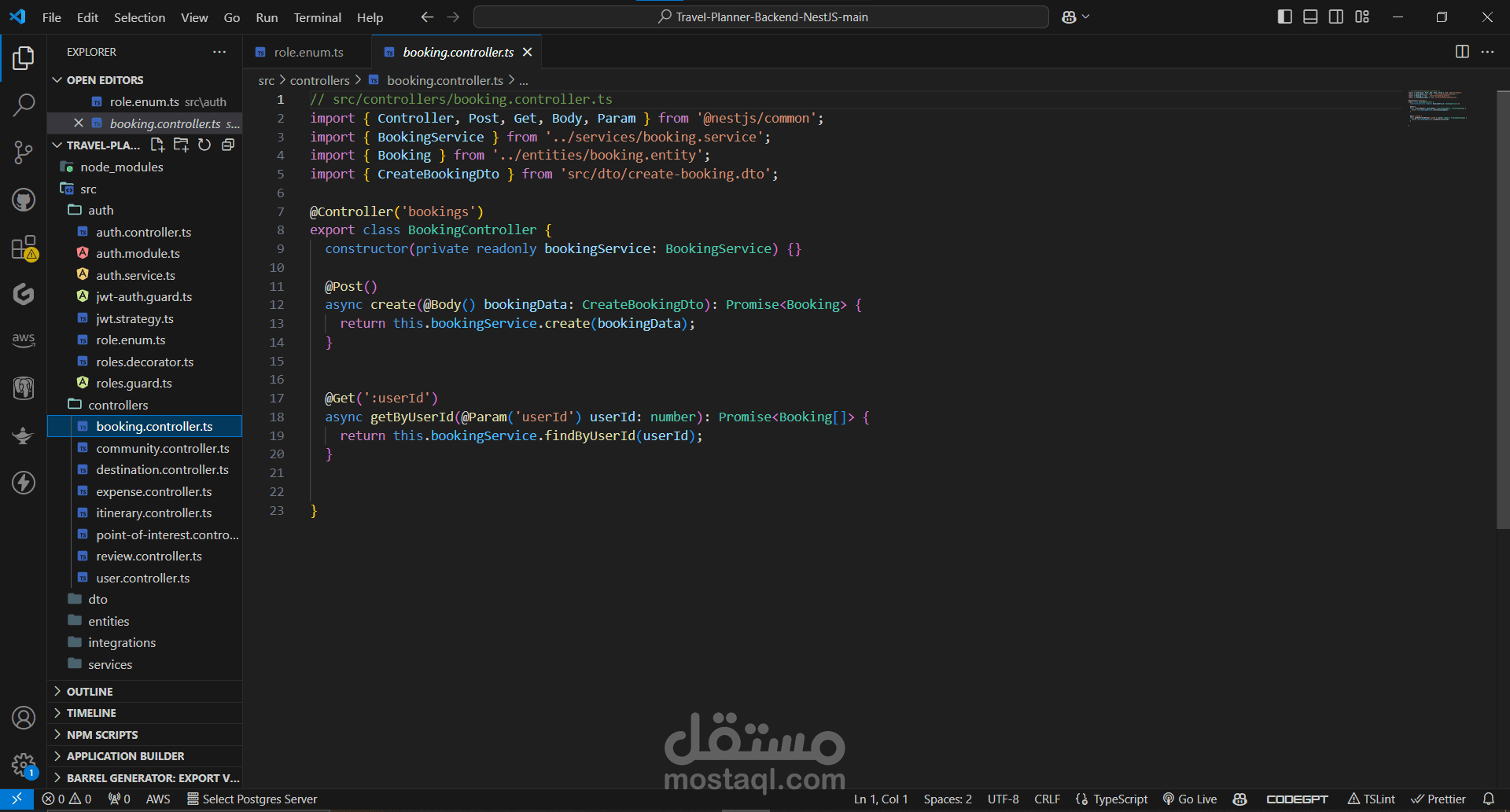Expand the NPM Scripts section
Viewport: 1510px width, 812px height.
(x=145, y=735)
